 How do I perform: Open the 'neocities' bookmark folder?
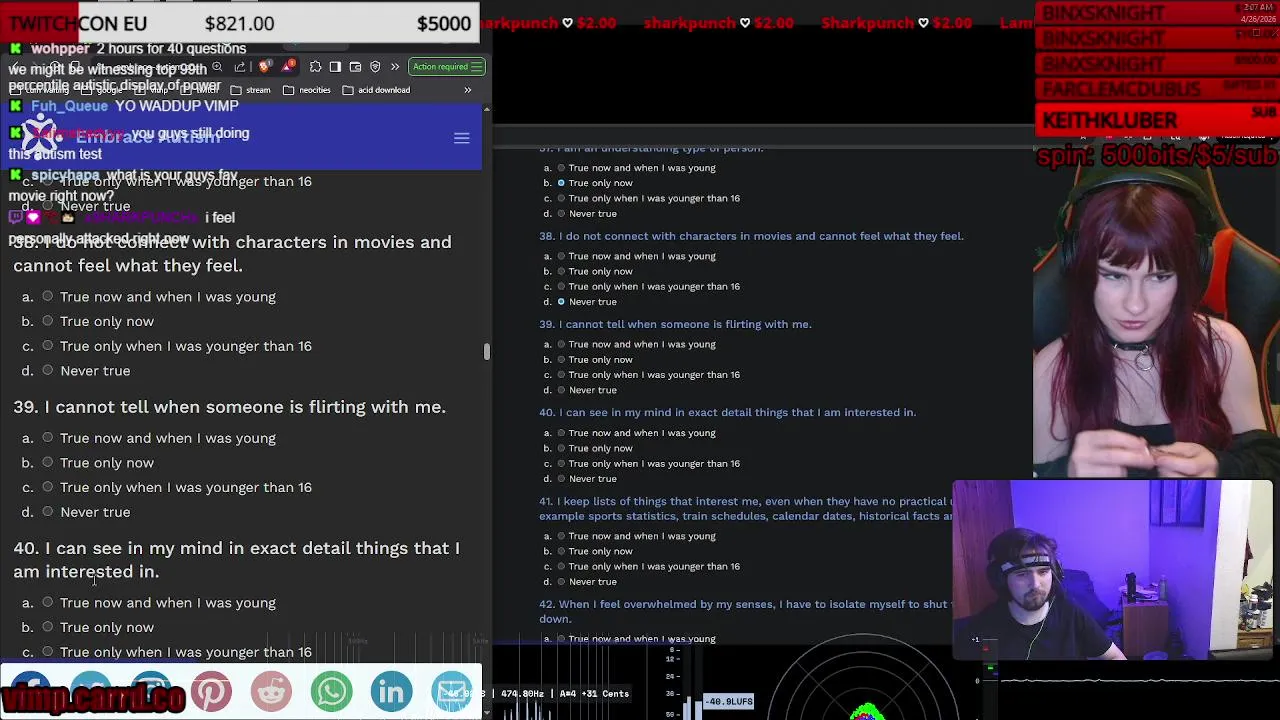click(x=306, y=90)
